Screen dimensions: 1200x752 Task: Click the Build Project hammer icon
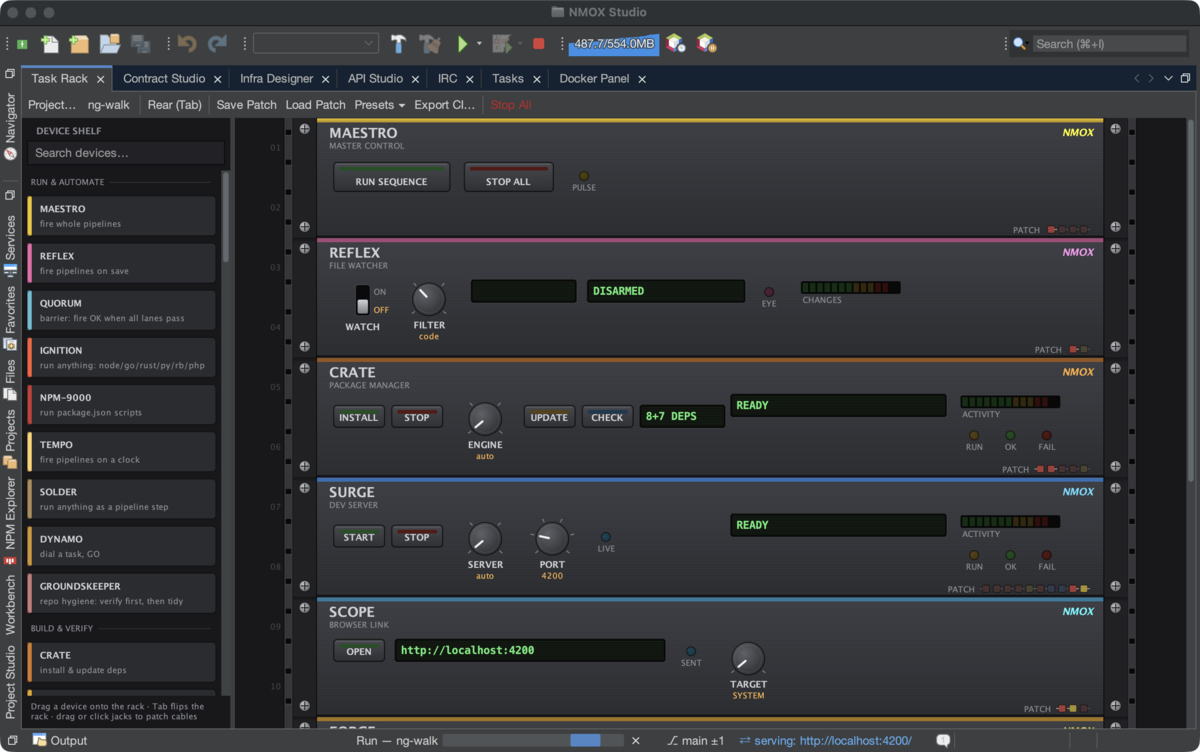(399, 44)
